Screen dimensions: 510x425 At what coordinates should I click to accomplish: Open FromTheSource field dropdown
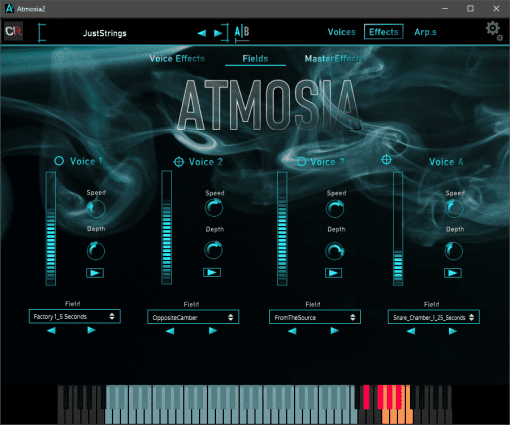[315, 317]
